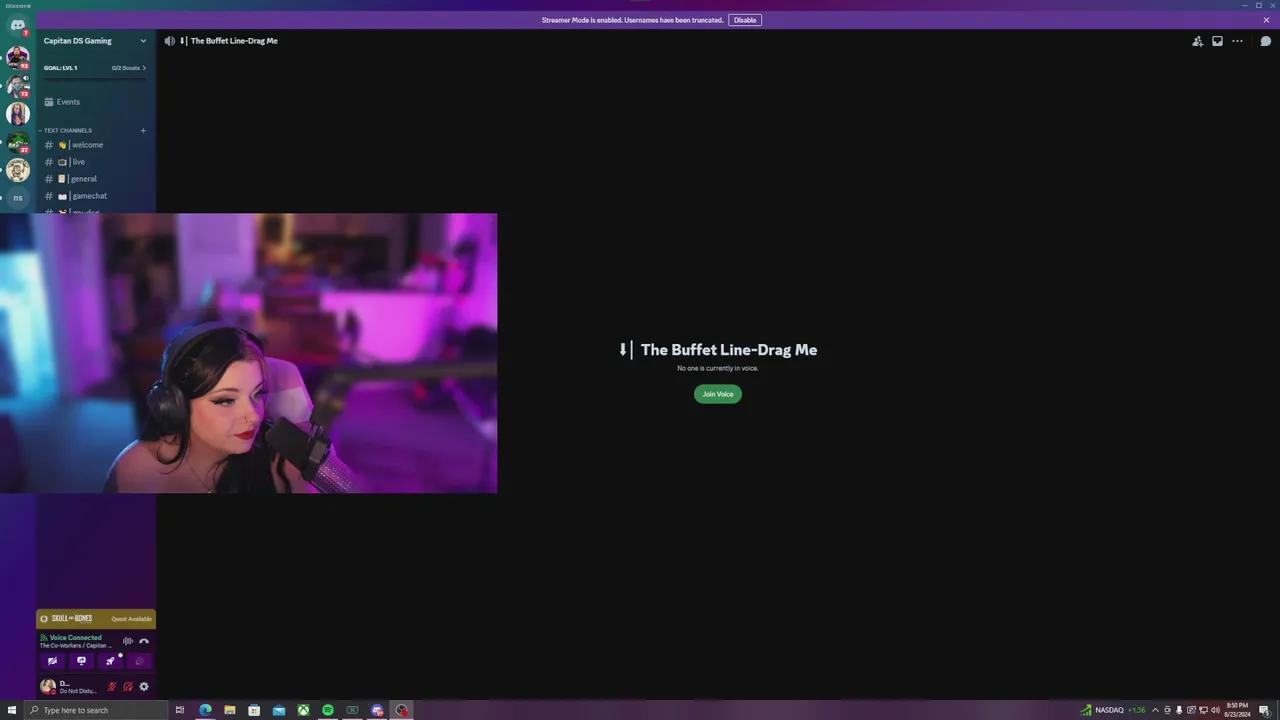The width and height of the screenshot is (1280, 720).
Task: Open Discord home direct messages icon
Action: point(18,25)
